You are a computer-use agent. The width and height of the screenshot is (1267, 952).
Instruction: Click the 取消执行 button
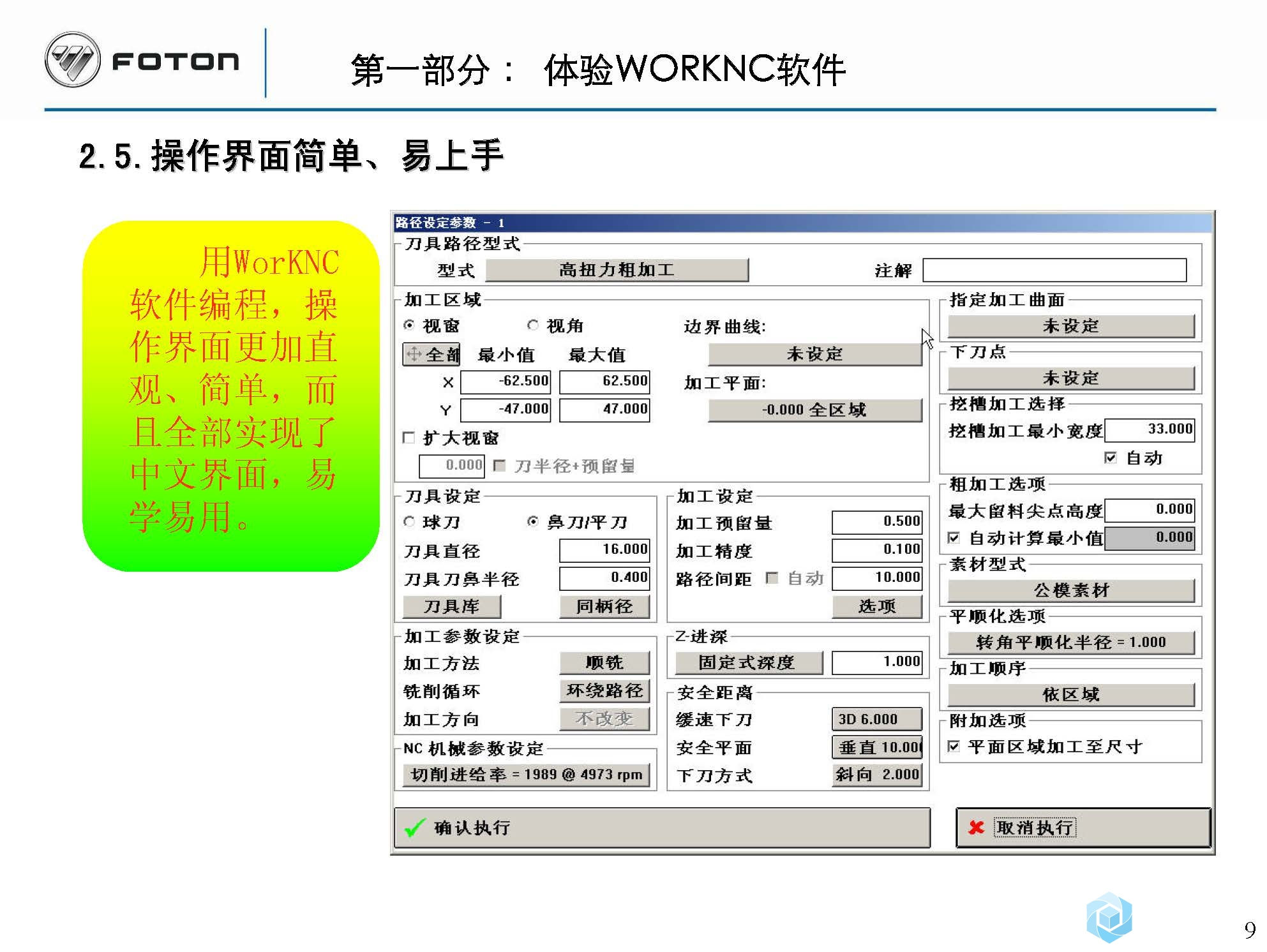tap(1083, 828)
